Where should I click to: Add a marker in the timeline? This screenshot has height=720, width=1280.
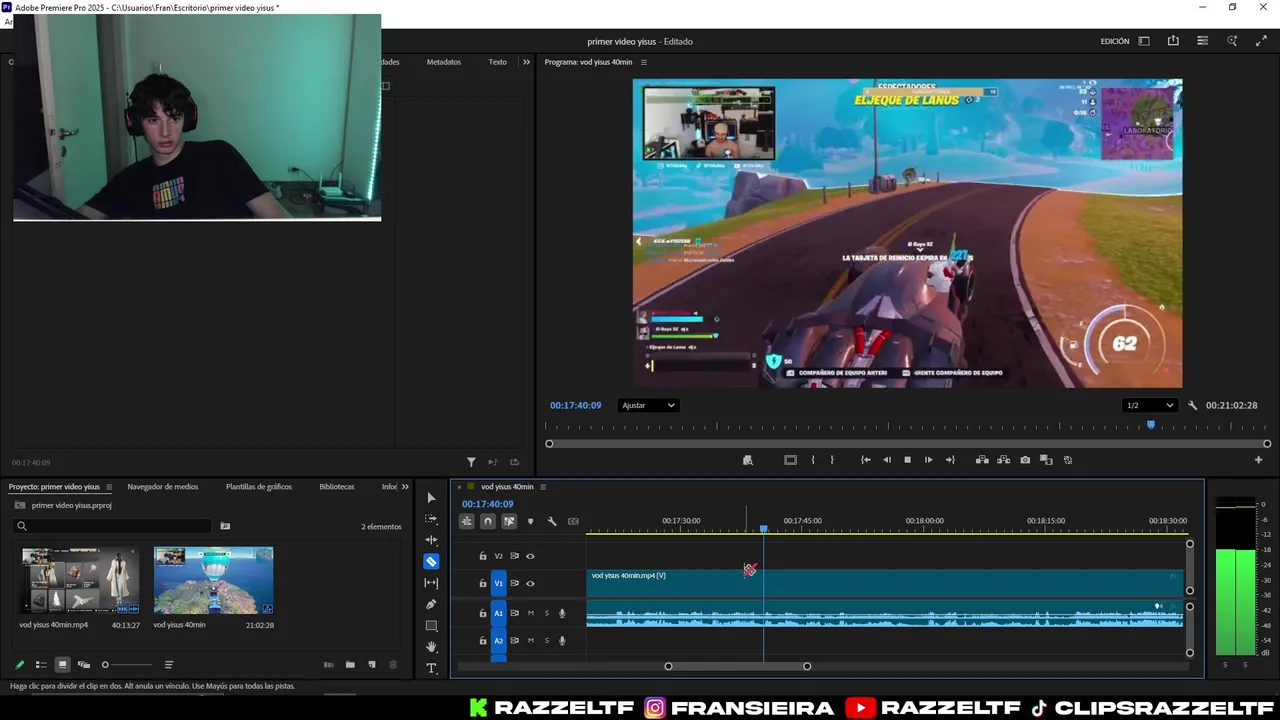coord(530,521)
